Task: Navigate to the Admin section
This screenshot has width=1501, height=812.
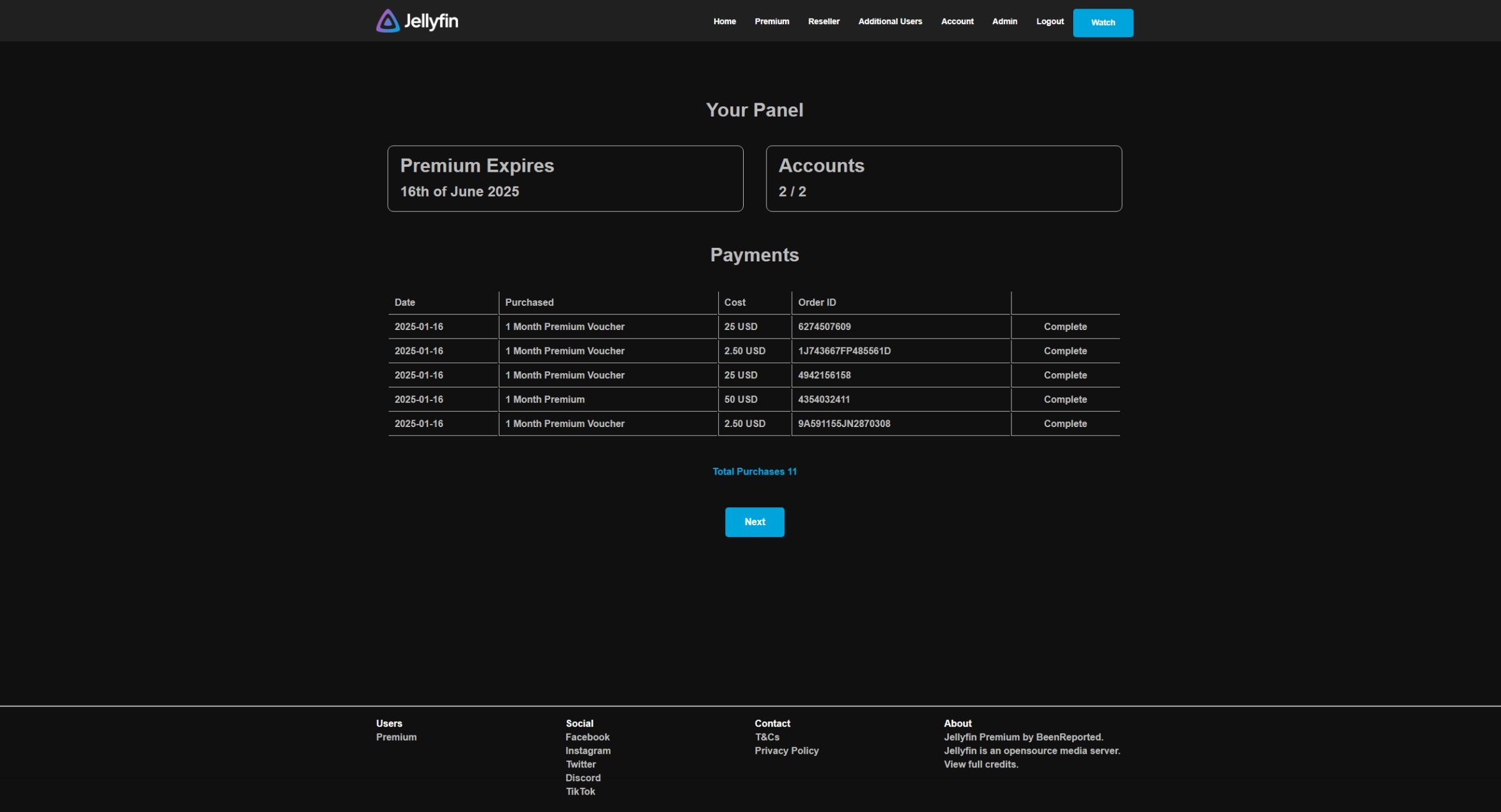Action: 1004,22
